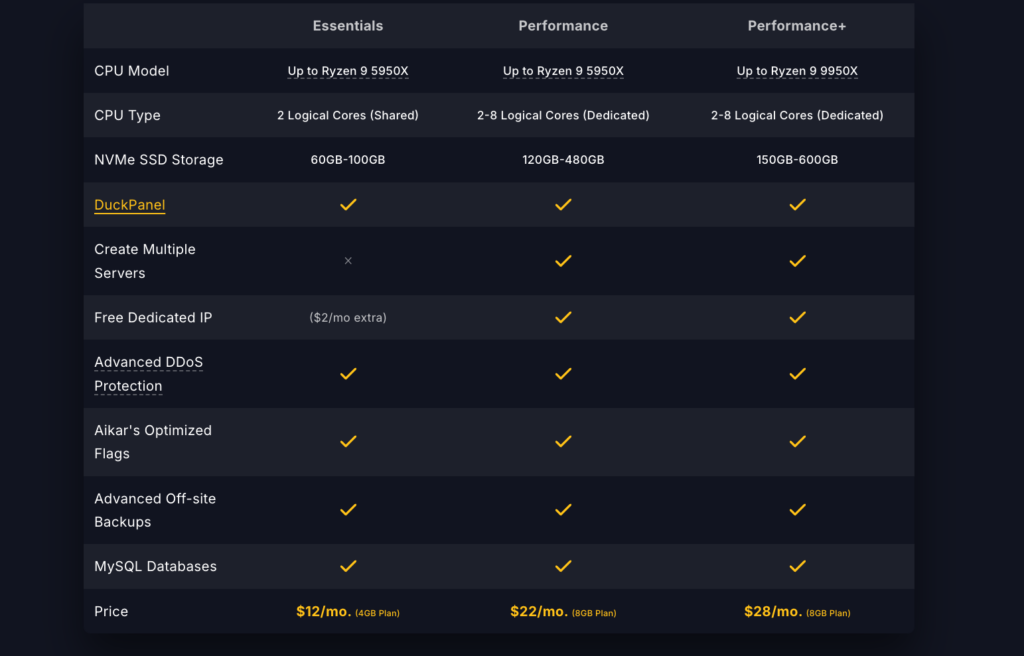Screen dimensions: 1024x656
Task: Click Performance+ MySQL Databases checkmark
Action: 797,566
